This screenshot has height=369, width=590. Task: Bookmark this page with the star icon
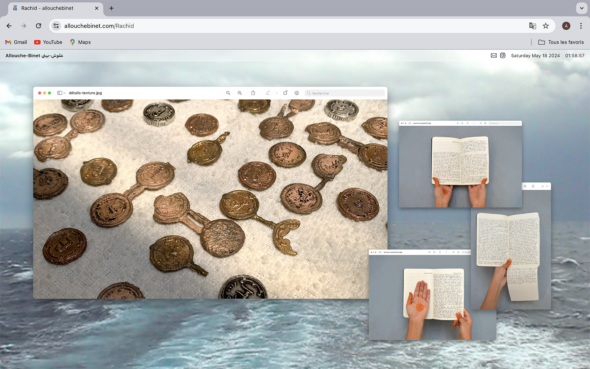(x=546, y=26)
